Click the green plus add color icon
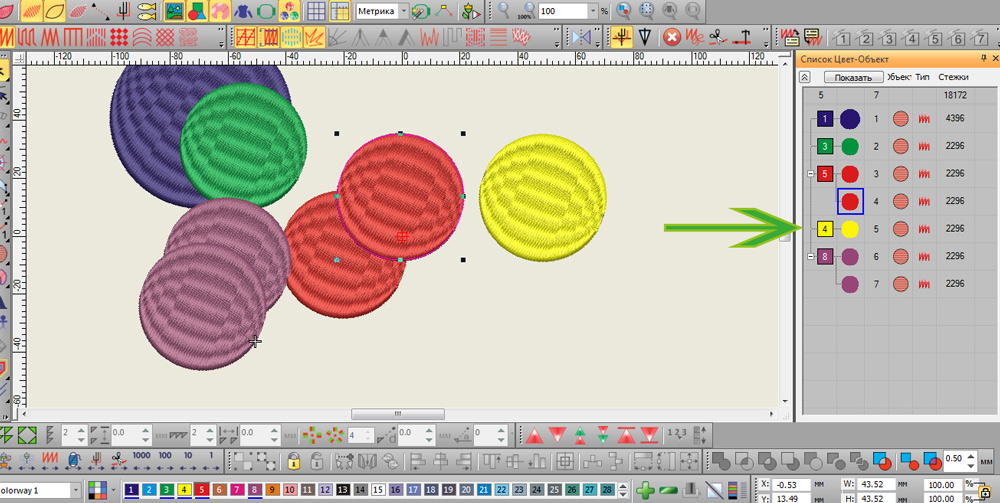 tap(647, 489)
